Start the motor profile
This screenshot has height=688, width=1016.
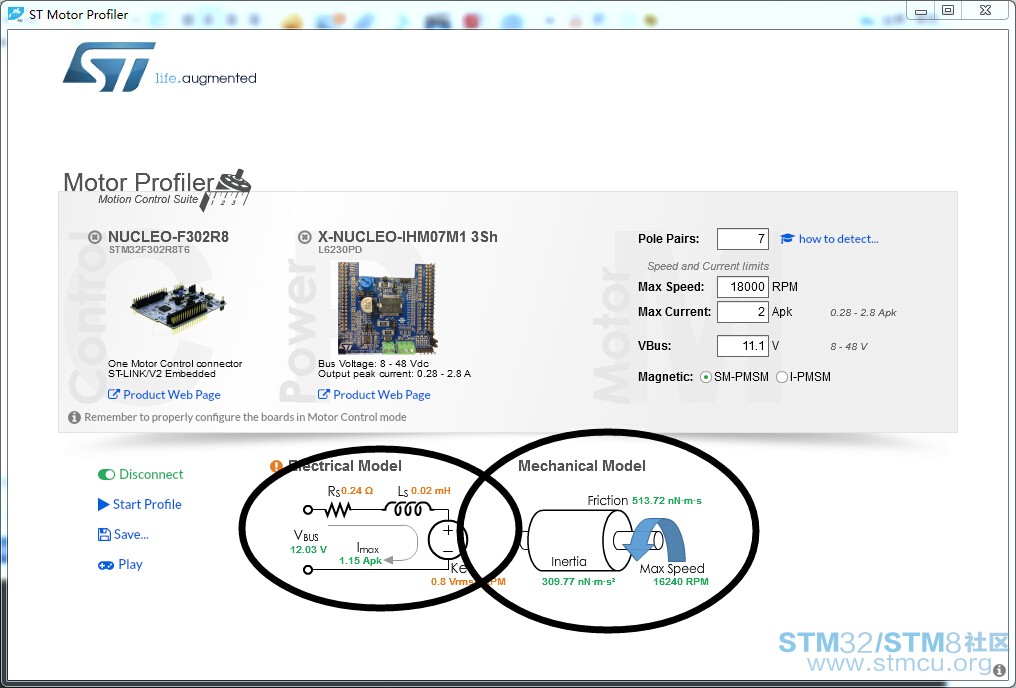tap(139, 504)
